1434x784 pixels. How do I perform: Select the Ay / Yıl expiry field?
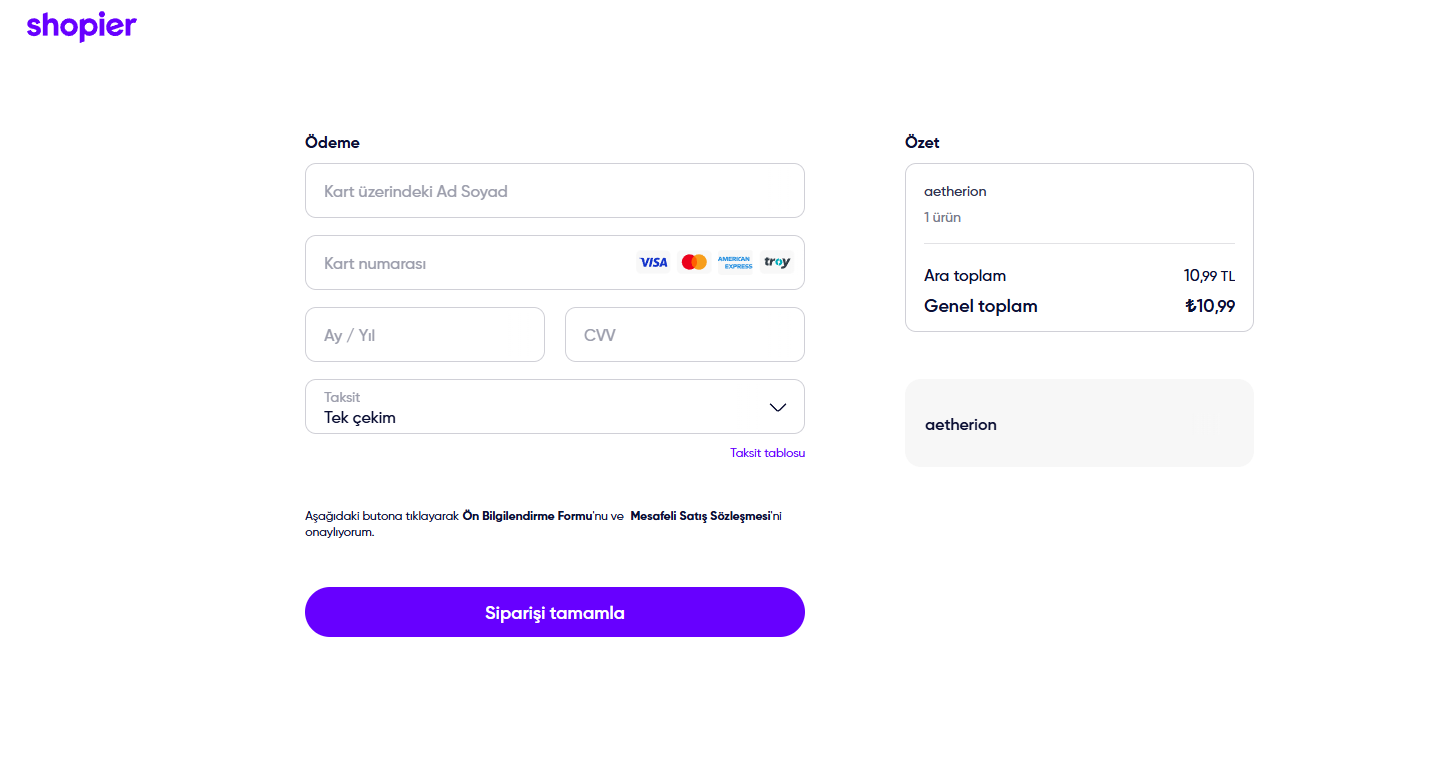[424, 335]
